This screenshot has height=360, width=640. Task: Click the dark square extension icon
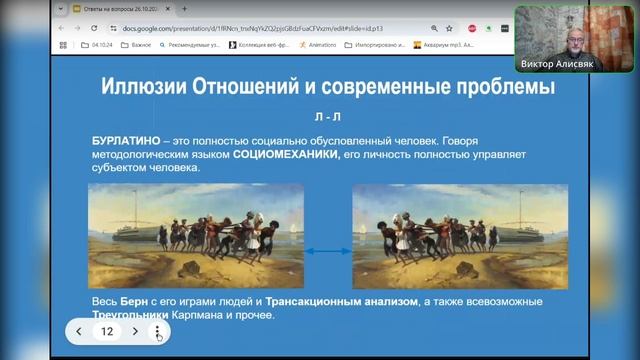coord(505,28)
